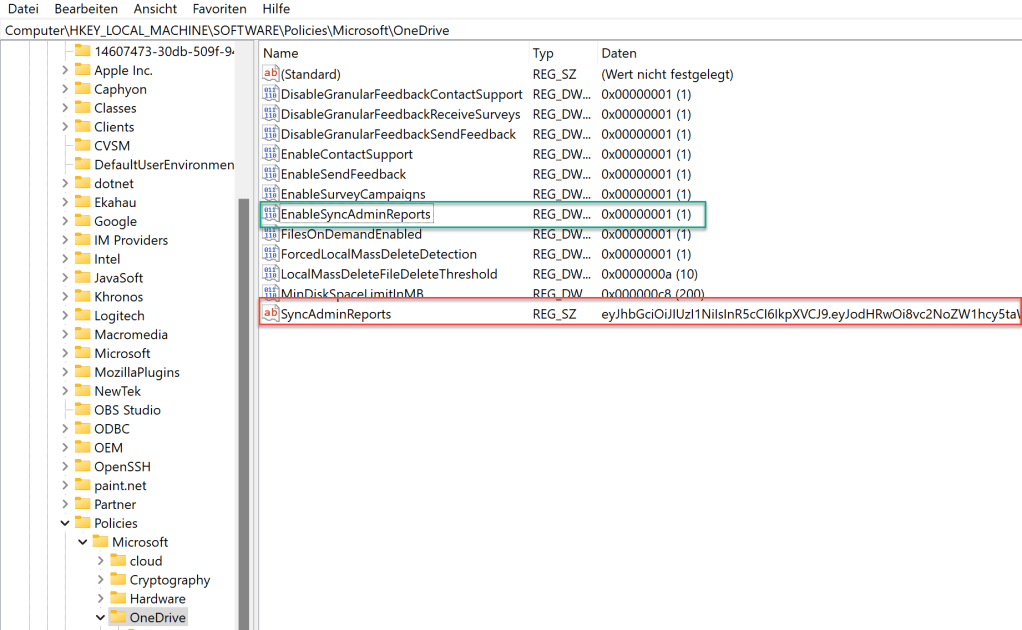Click the OBS Studio folder icon

(x=85, y=409)
